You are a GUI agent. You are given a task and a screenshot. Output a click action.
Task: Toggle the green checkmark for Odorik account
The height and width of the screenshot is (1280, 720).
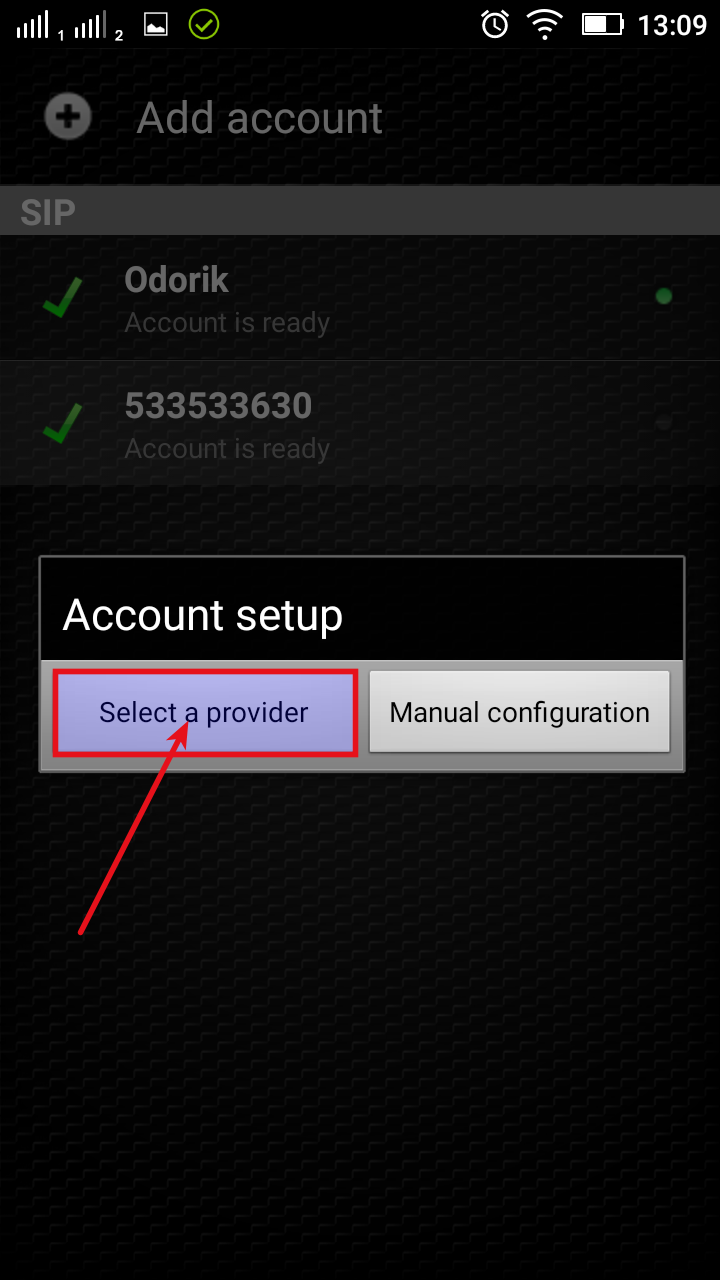[x=62, y=297]
